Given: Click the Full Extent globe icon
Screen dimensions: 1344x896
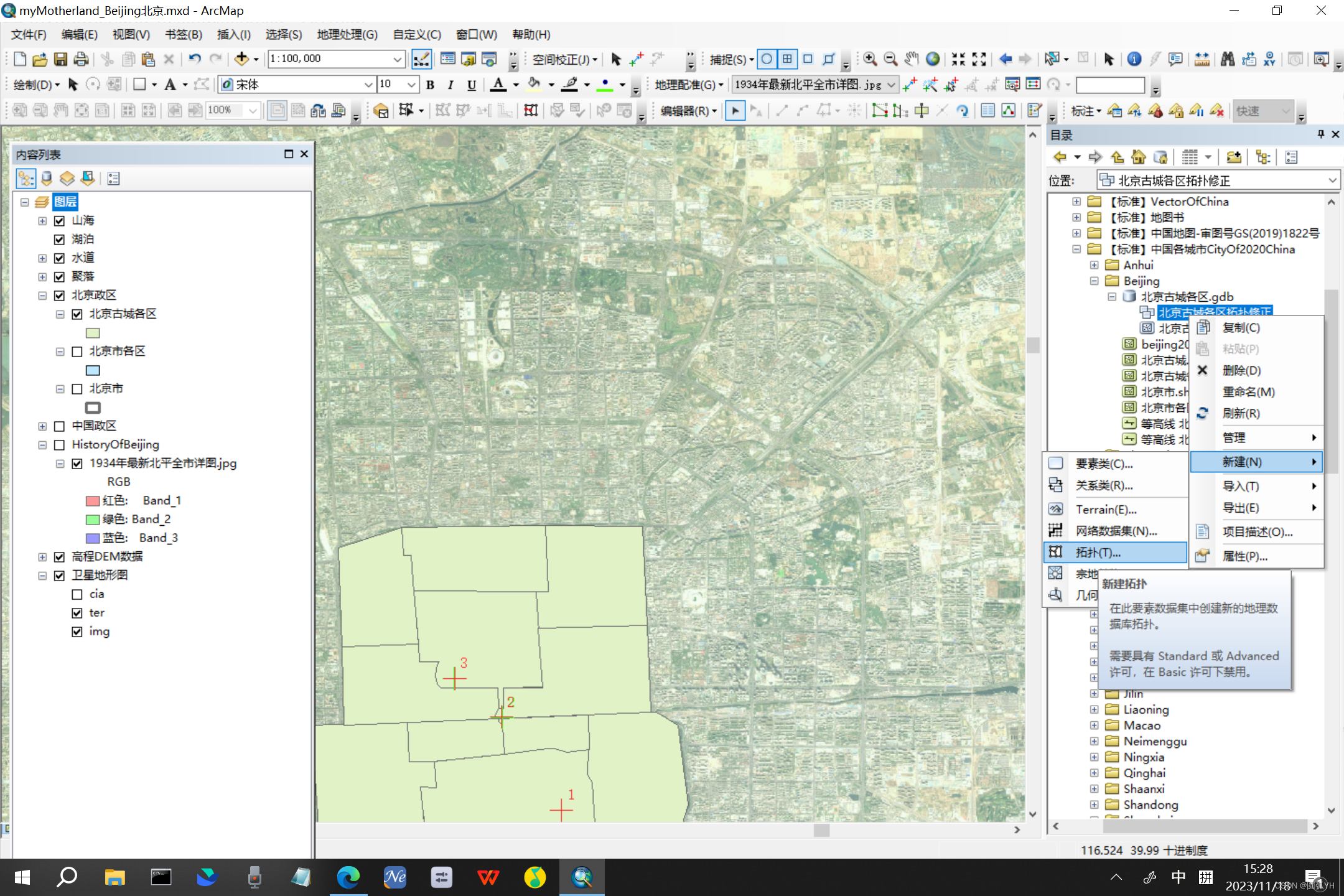Looking at the screenshot, I should pyautogui.click(x=932, y=59).
